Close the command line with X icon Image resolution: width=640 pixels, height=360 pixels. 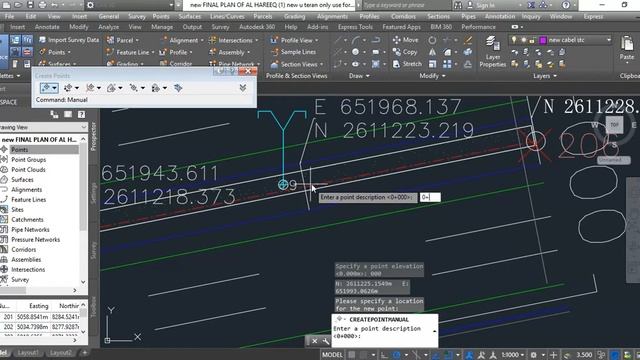click(315, 341)
